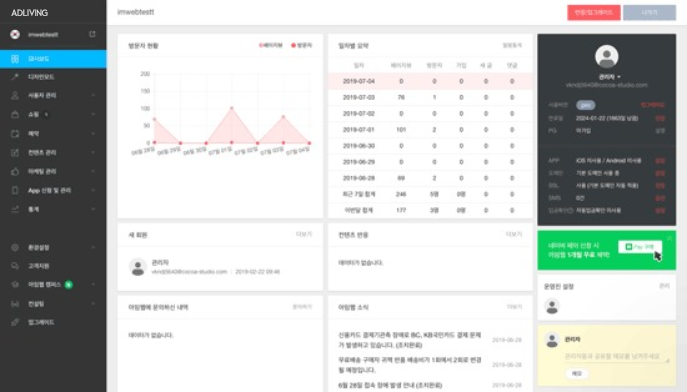Image resolution: width=687 pixels, height=392 pixels.
Task: Open 고객지원 chat bubble icon
Action: point(15,266)
